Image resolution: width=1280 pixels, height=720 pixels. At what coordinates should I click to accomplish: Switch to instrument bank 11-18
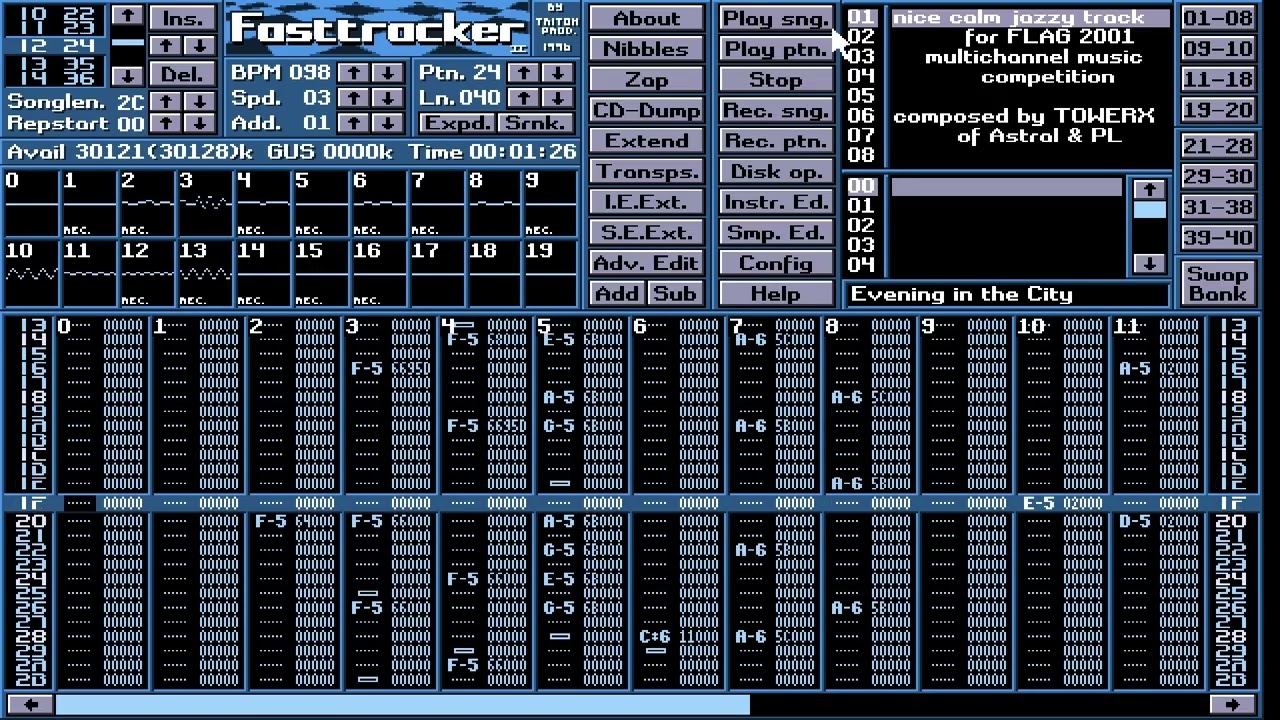(x=1217, y=79)
